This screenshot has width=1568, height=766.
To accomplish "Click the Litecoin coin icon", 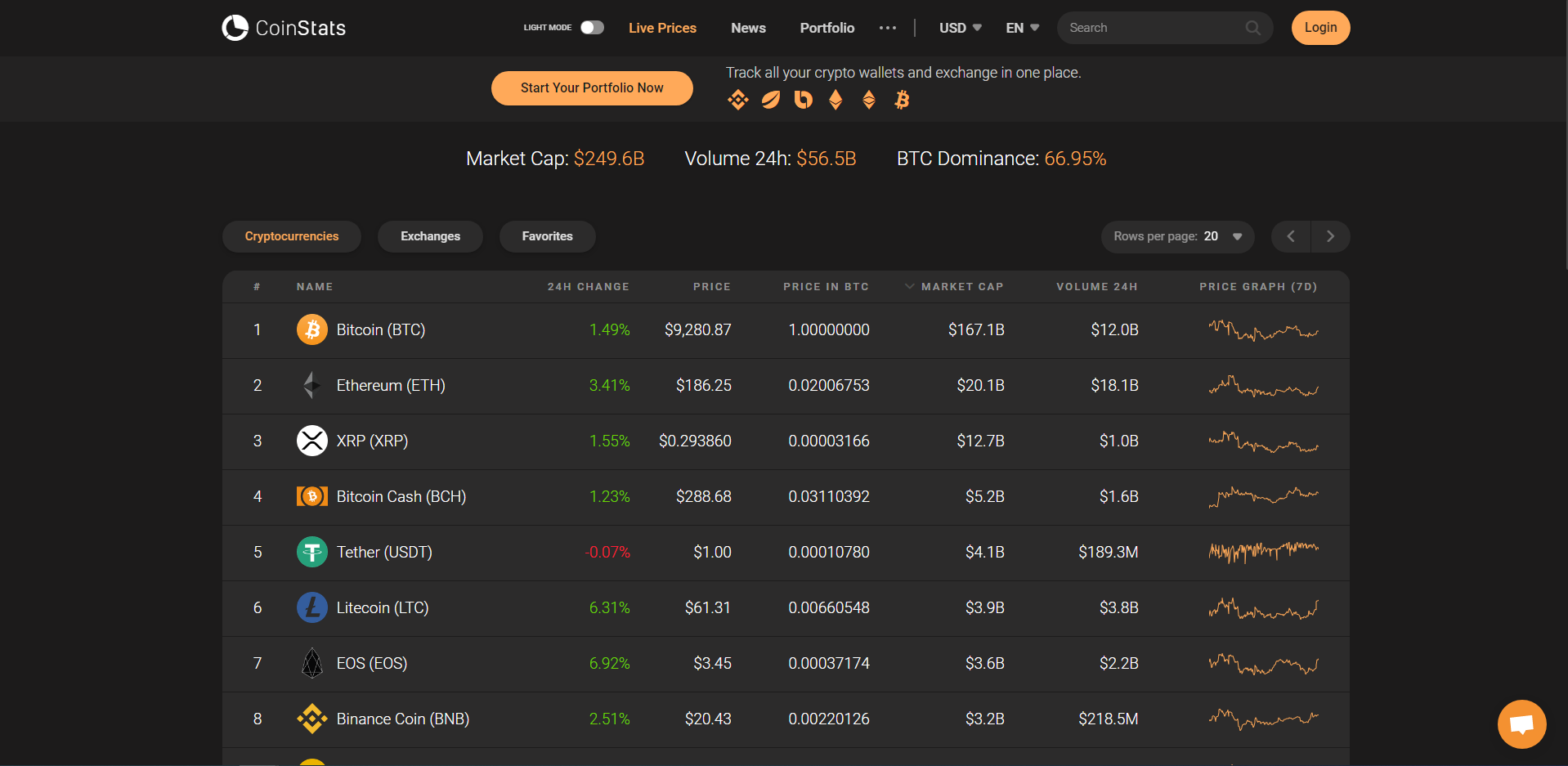I will point(312,607).
